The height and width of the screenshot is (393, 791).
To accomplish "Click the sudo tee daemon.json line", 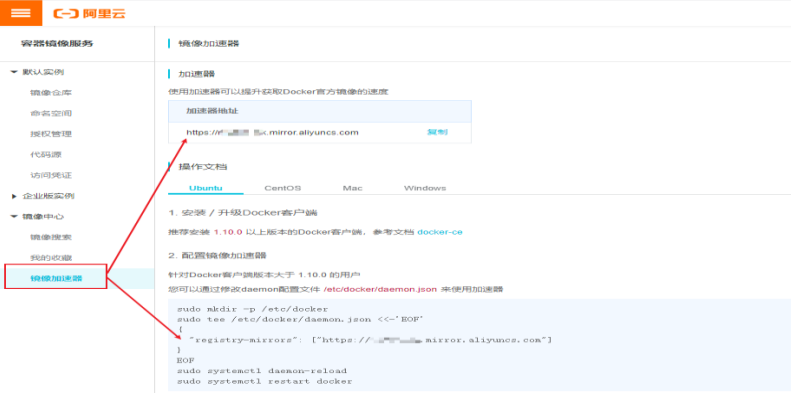I will click(x=300, y=319).
